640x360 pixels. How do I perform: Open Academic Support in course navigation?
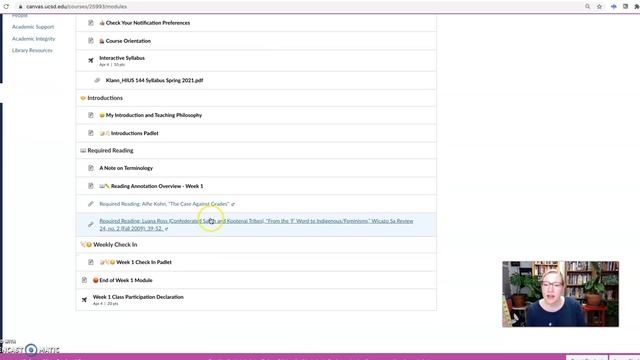(33, 27)
